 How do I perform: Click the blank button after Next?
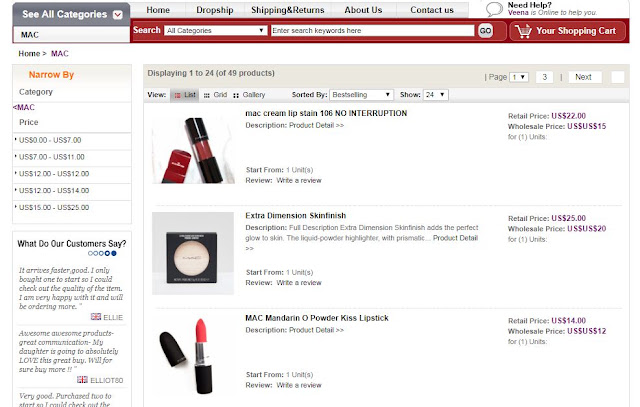(x=618, y=77)
